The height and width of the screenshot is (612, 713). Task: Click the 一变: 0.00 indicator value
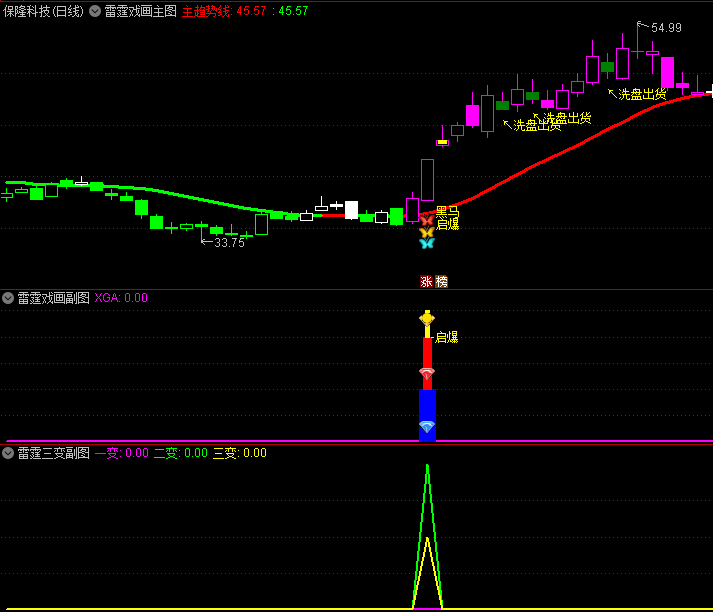click(121, 453)
